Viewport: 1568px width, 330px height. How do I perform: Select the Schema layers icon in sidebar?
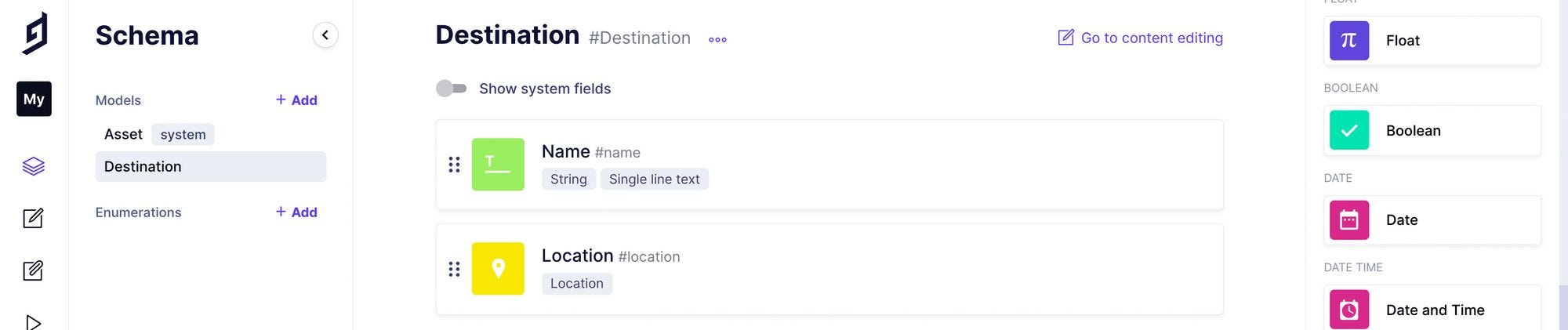[34, 166]
